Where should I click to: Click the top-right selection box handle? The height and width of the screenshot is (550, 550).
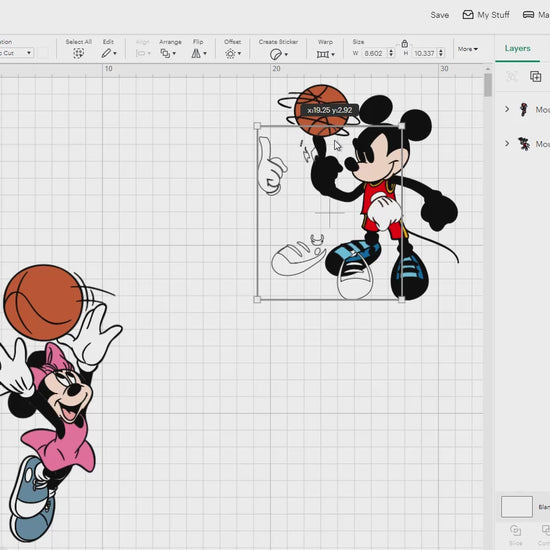pos(402,126)
